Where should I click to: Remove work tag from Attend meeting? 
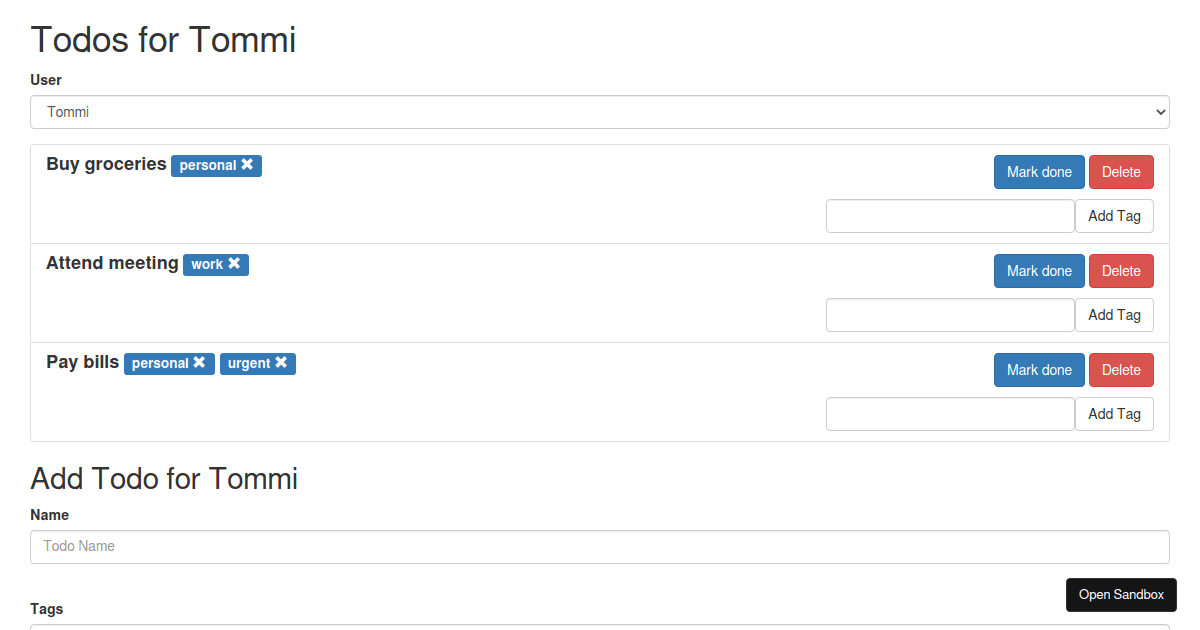click(234, 264)
